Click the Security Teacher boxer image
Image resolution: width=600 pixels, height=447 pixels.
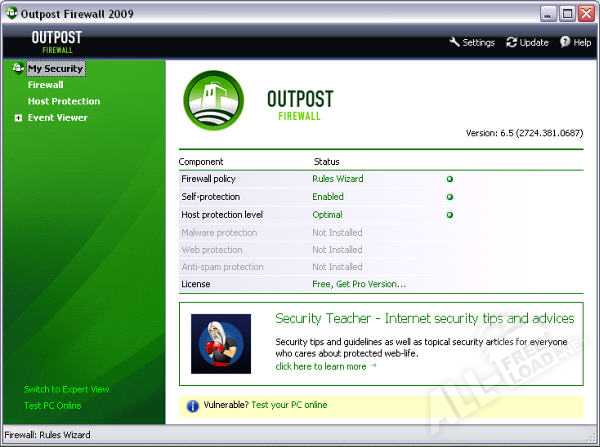(220, 344)
